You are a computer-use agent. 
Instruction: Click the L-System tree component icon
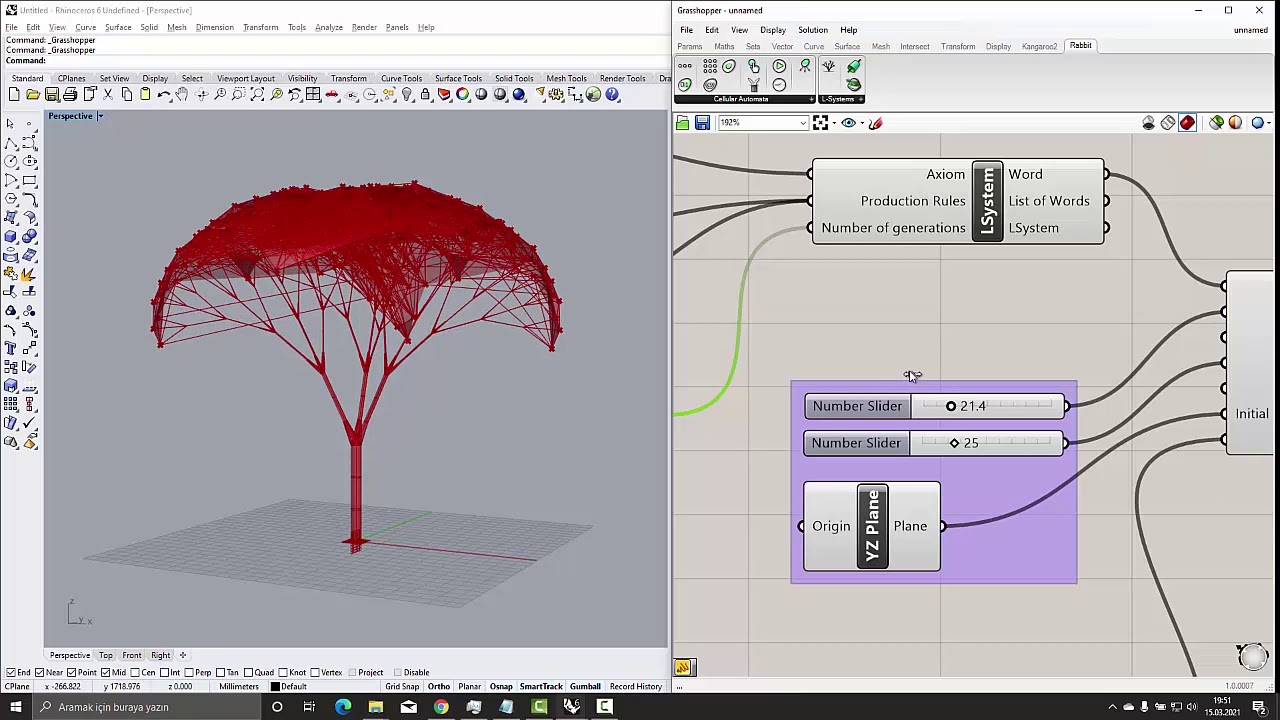point(829,66)
